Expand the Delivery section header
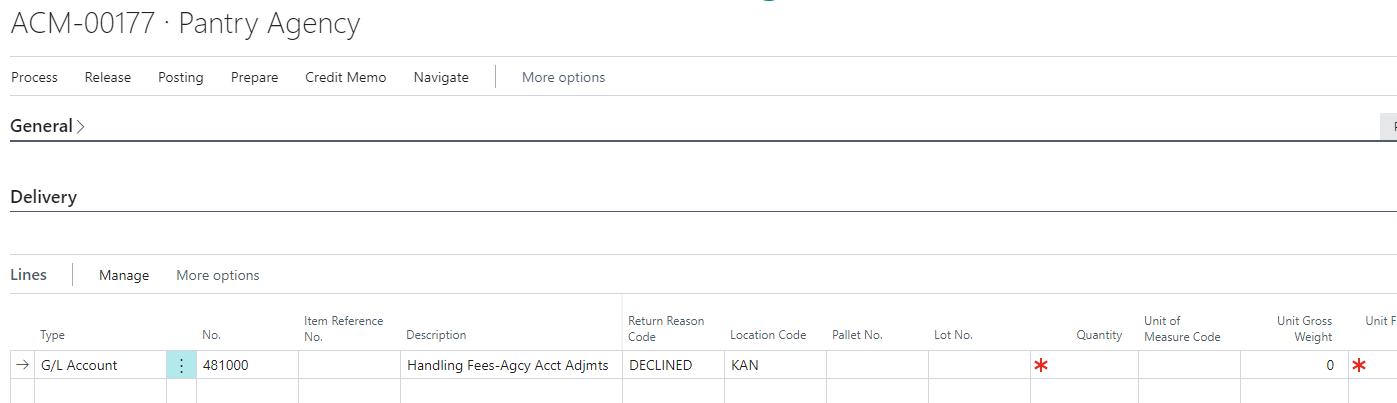The width and height of the screenshot is (1397, 403). (44, 197)
